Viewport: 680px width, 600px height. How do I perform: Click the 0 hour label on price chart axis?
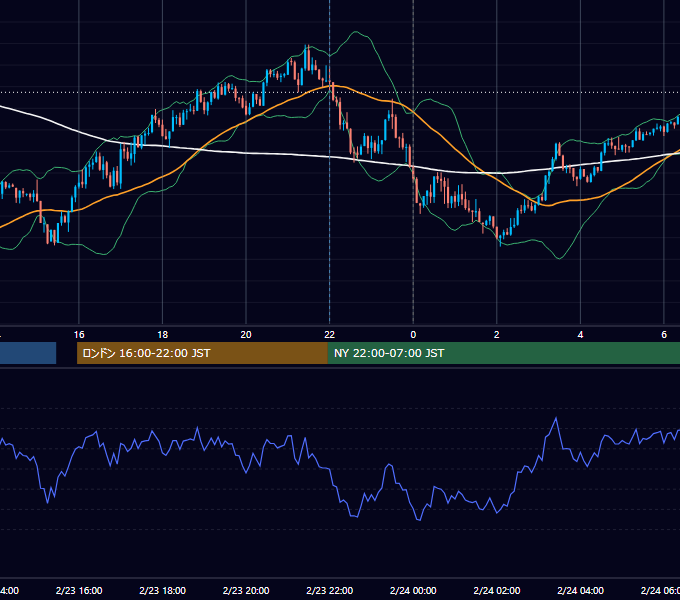pos(413,335)
